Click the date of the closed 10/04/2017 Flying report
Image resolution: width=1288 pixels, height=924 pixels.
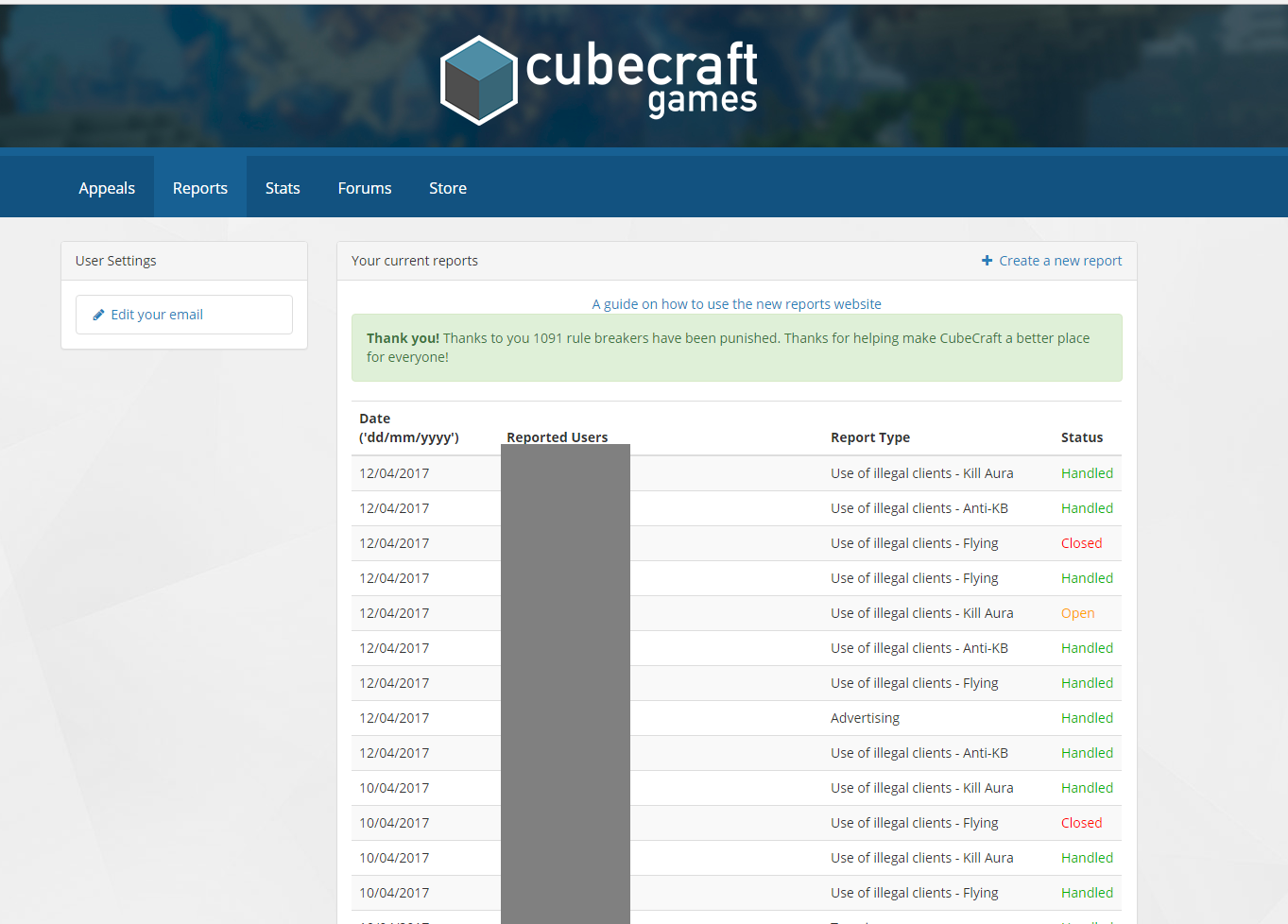(394, 823)
